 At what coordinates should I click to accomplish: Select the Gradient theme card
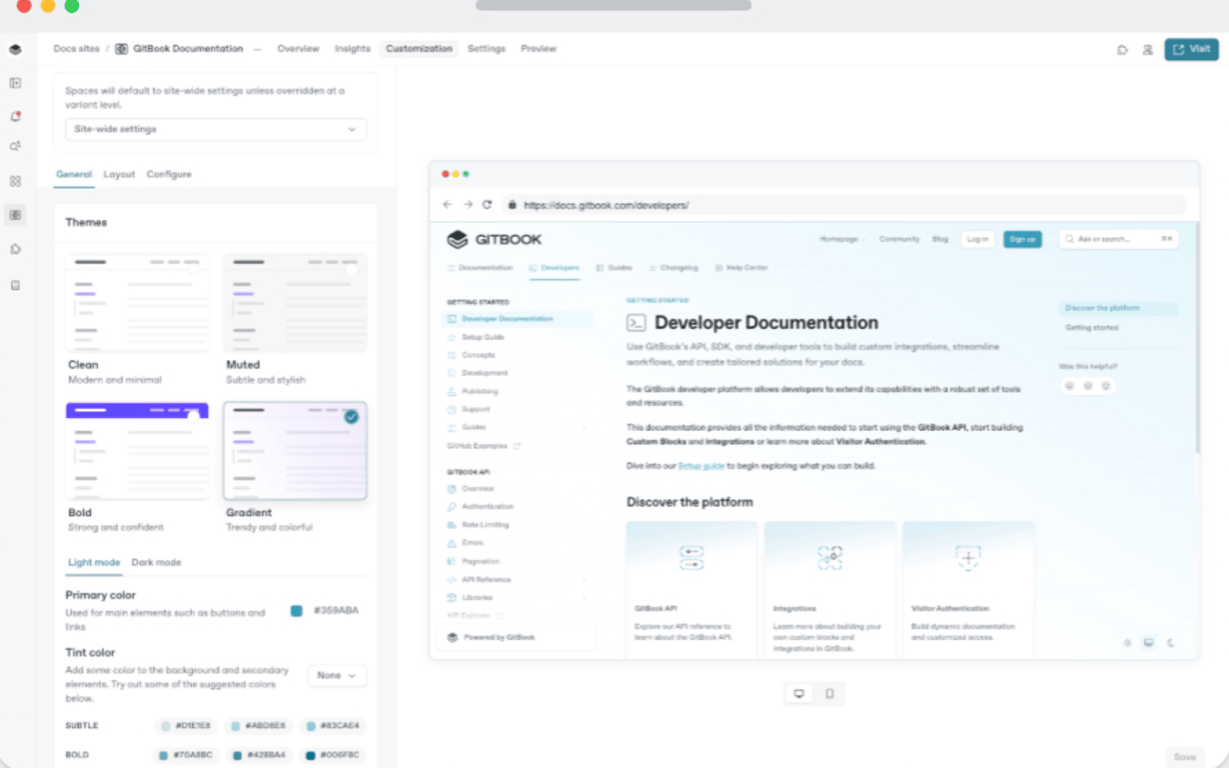click(295, 467)
